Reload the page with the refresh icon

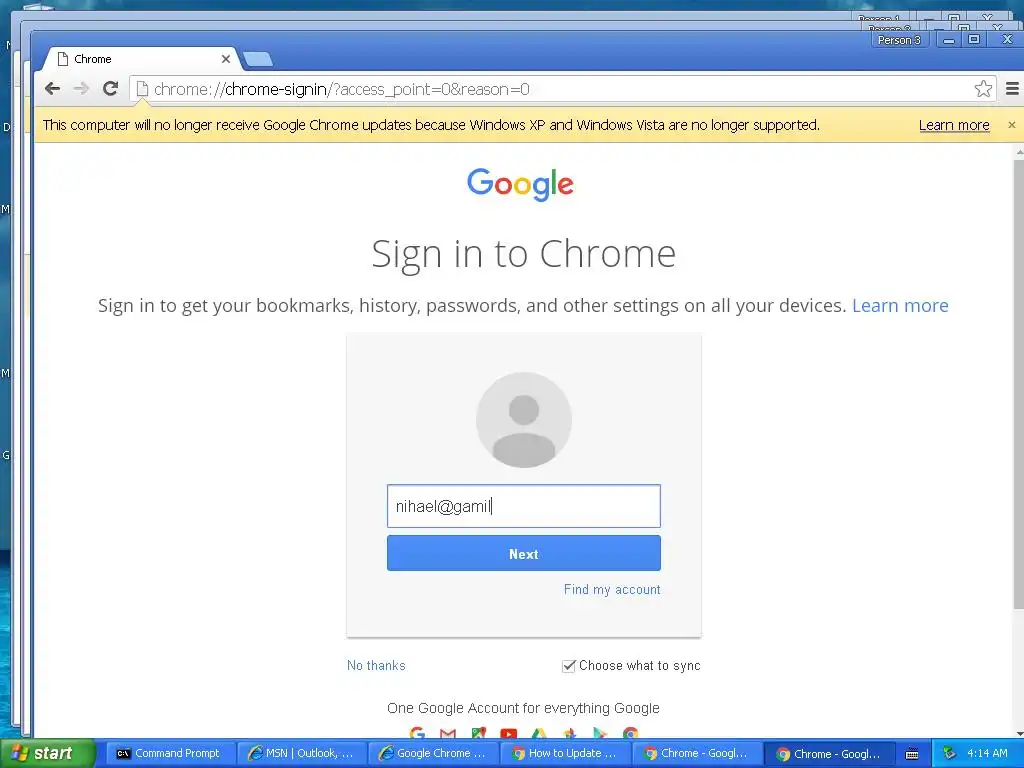(x=110, y=88)
